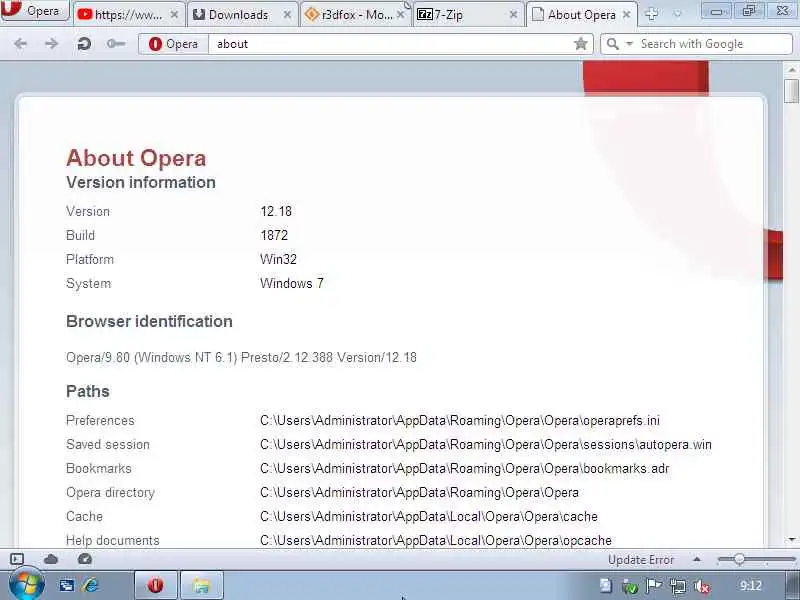The image size is (800, 600).
Task: Open a new tab with plus icon
Action: 652,14
